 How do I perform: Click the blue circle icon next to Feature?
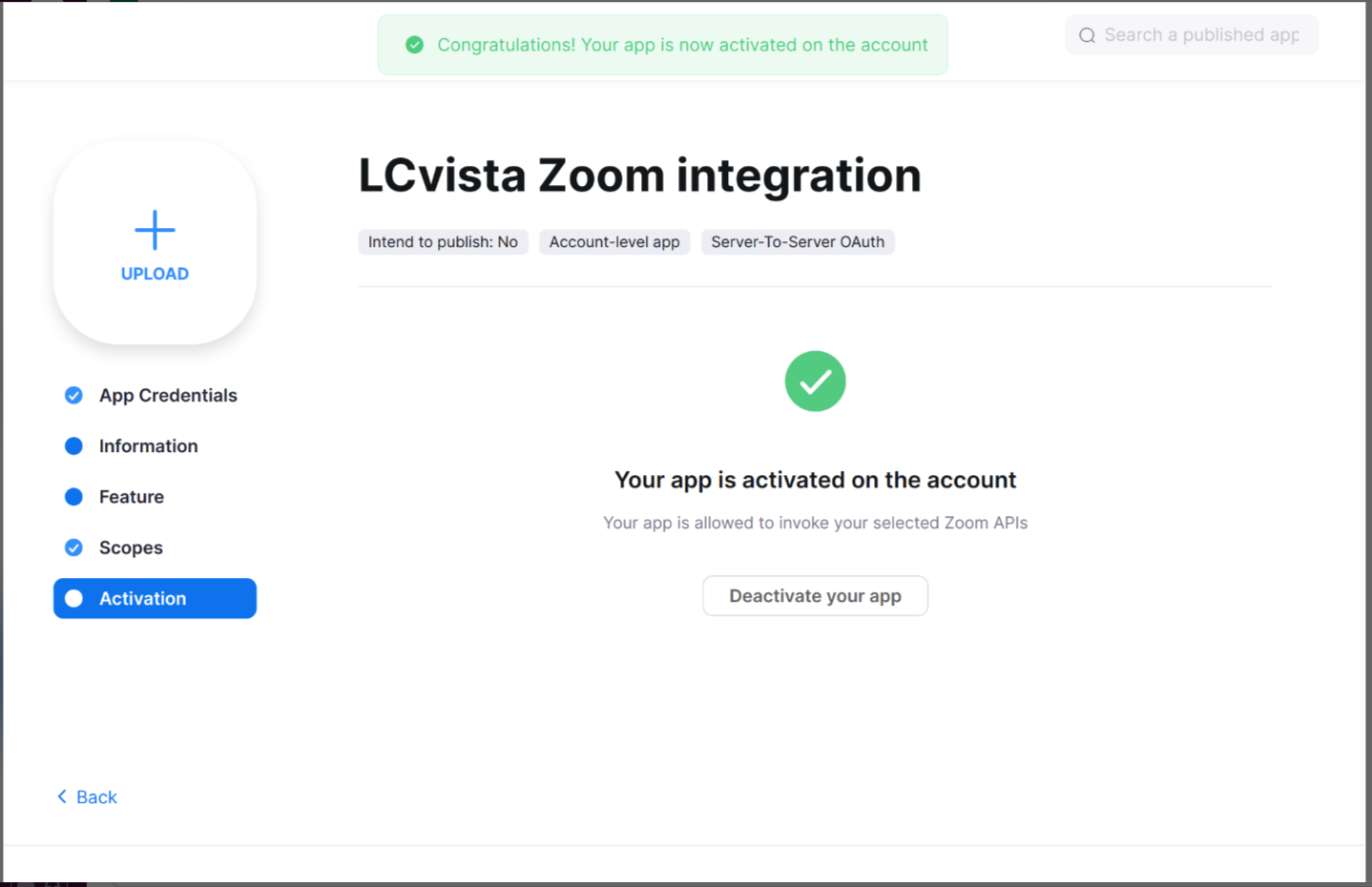[73, 496]
